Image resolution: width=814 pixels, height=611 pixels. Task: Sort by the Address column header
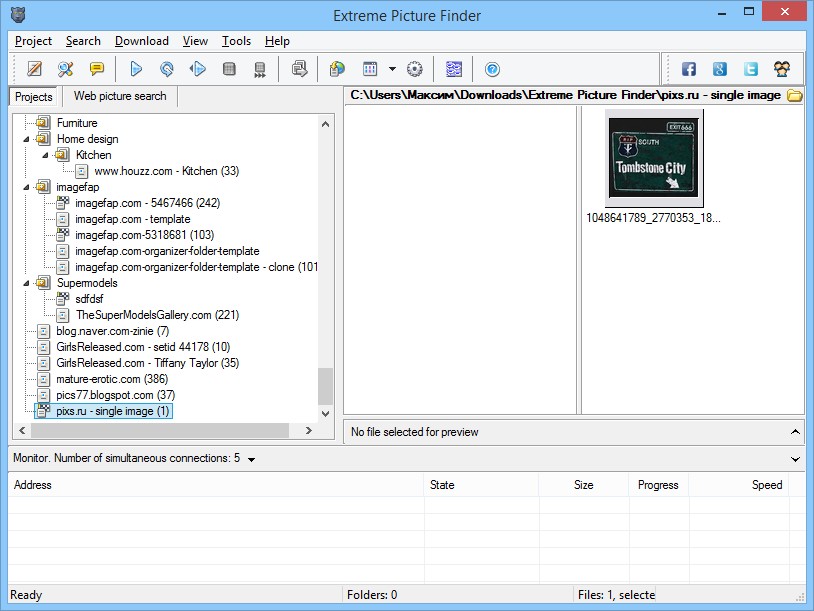pyautogui.click(x=216, y=485)
